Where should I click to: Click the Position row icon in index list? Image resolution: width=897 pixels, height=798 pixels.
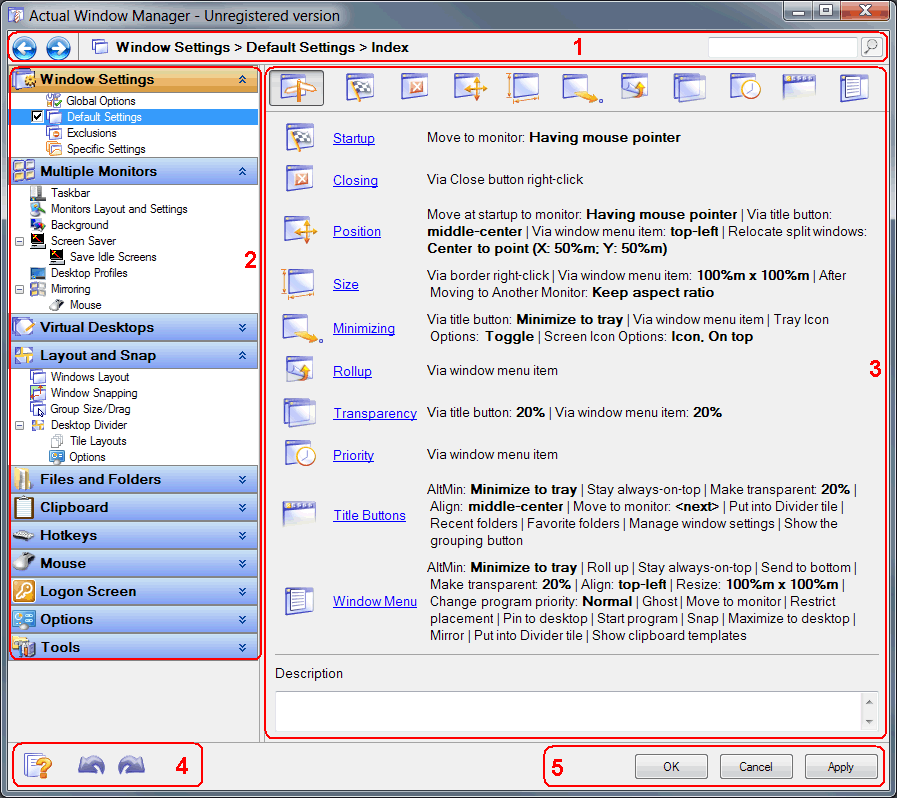[300, 230]
